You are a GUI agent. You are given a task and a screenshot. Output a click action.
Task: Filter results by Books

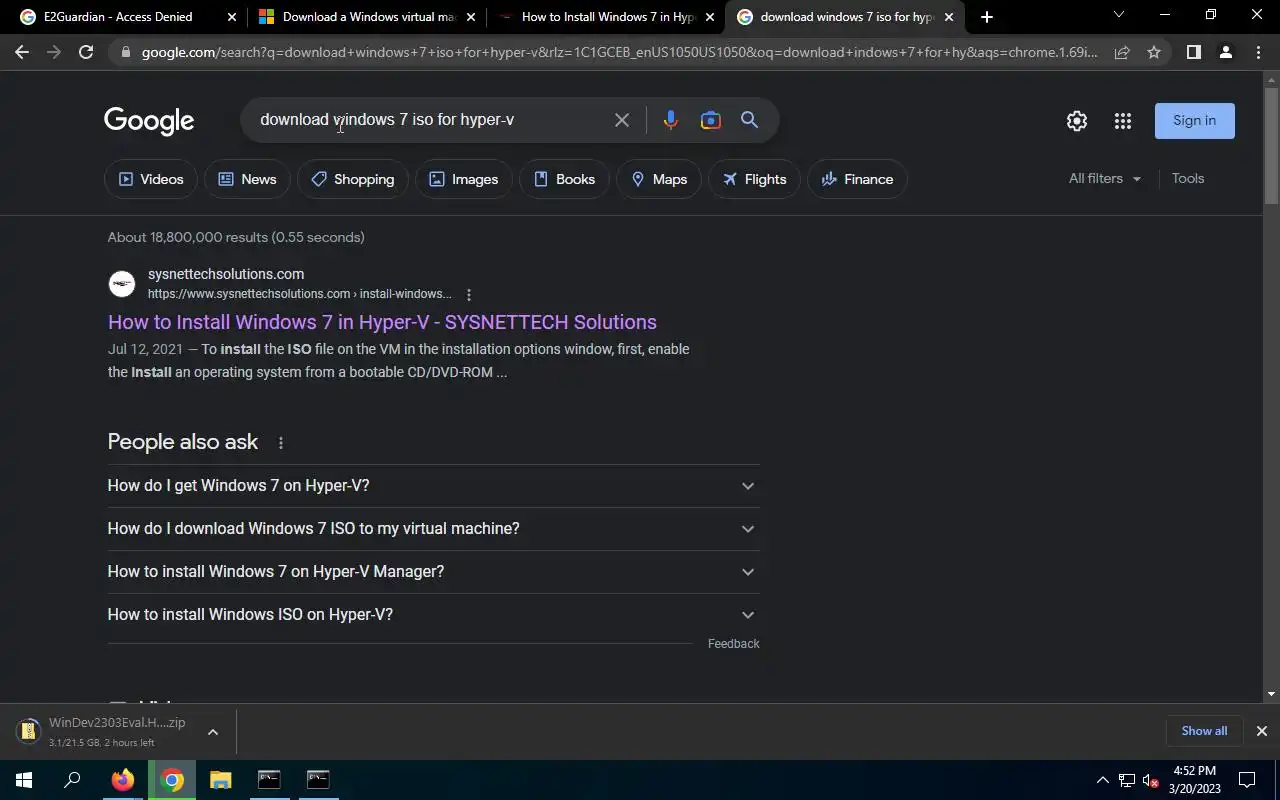click(565, 179)
